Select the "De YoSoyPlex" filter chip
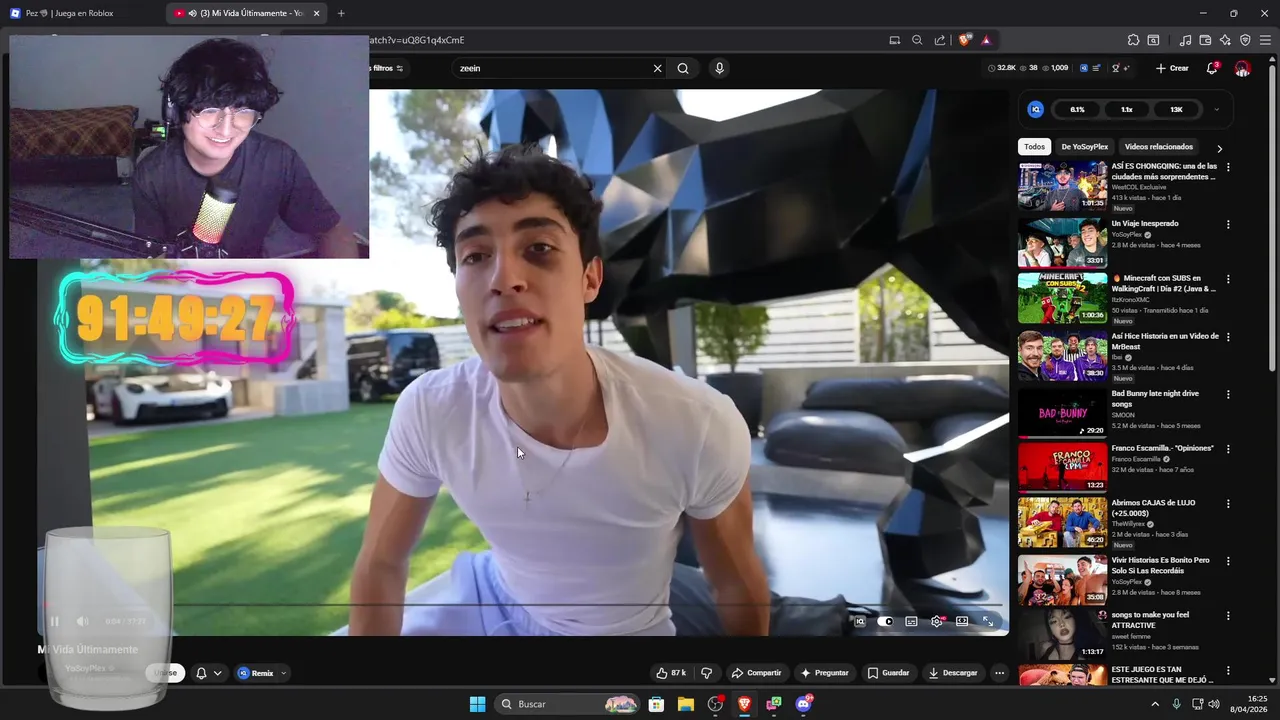The width and height of the screenshot is (1280, 720). pyautogui.click(x=1084, y=146)
